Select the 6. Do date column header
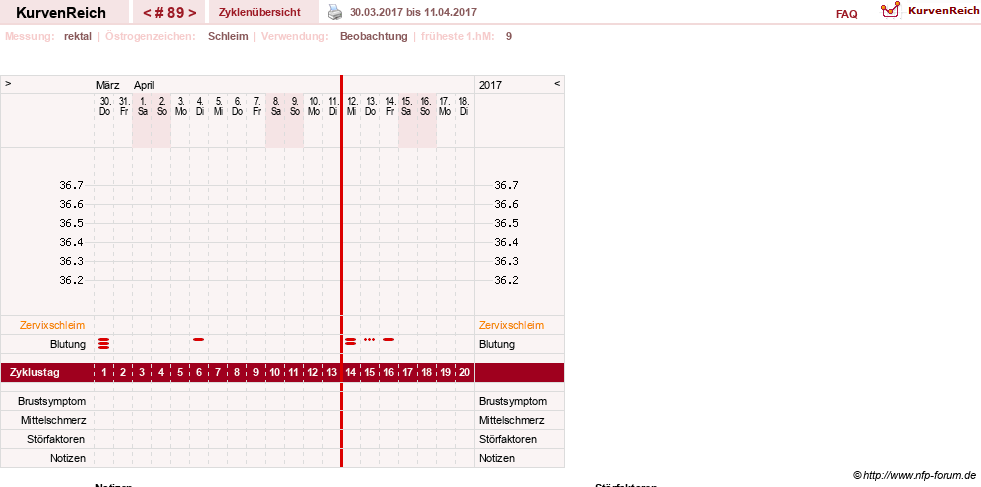981x487 pixels. tap(237, 106)
